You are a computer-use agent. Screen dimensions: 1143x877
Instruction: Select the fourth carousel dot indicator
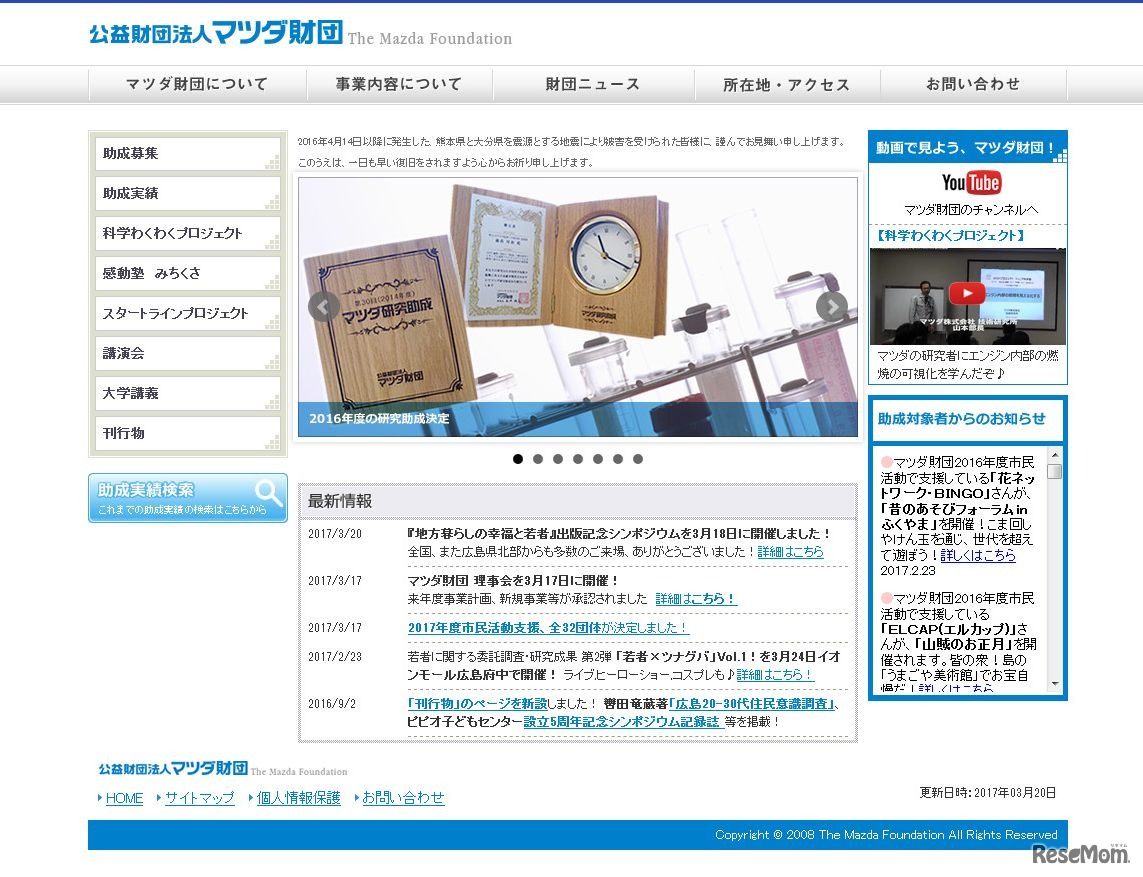click(x=578, y=459)
